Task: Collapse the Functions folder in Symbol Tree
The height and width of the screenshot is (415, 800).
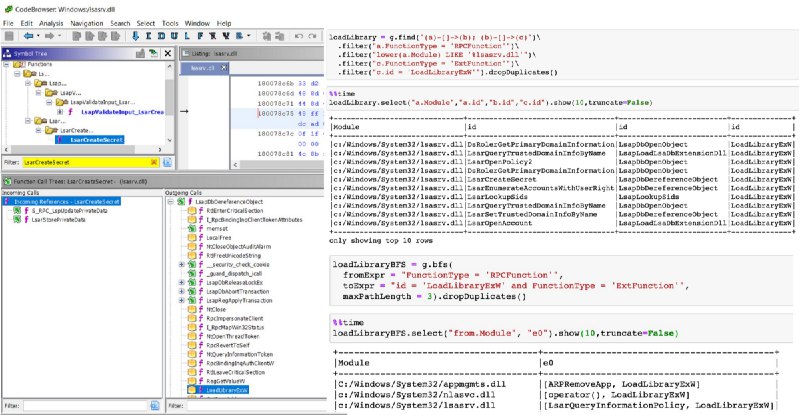Action: coord(7,64)
